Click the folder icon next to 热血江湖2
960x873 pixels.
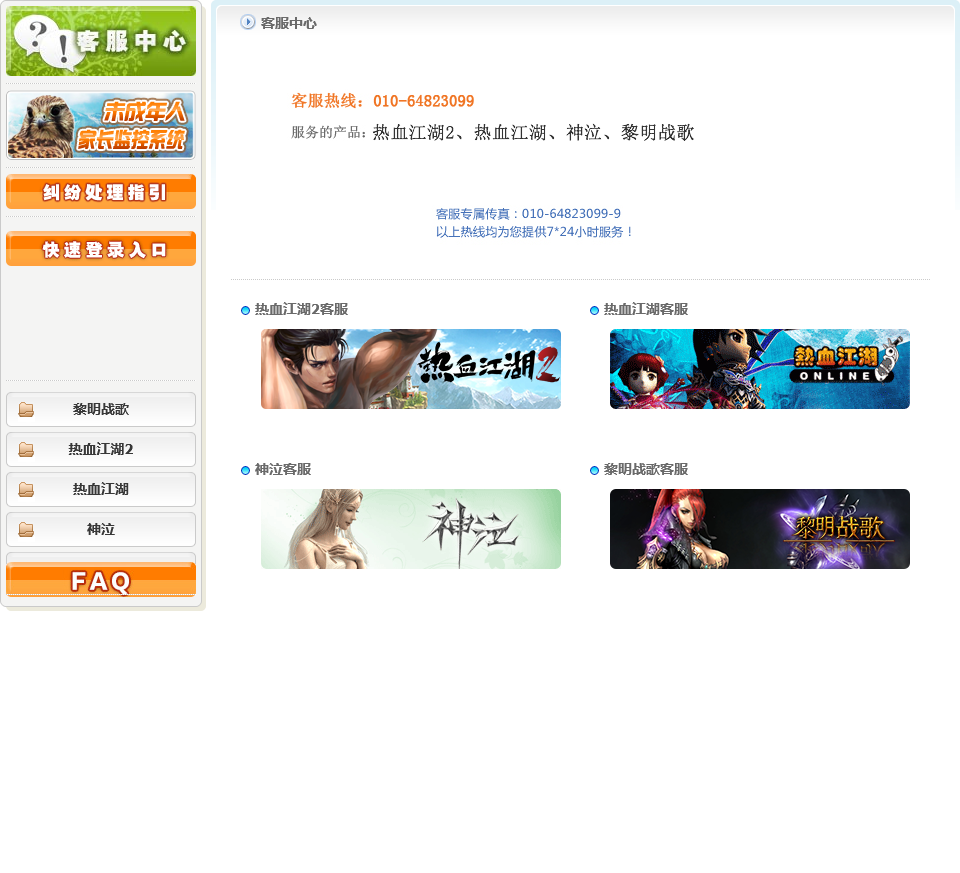tap(26, 449)
